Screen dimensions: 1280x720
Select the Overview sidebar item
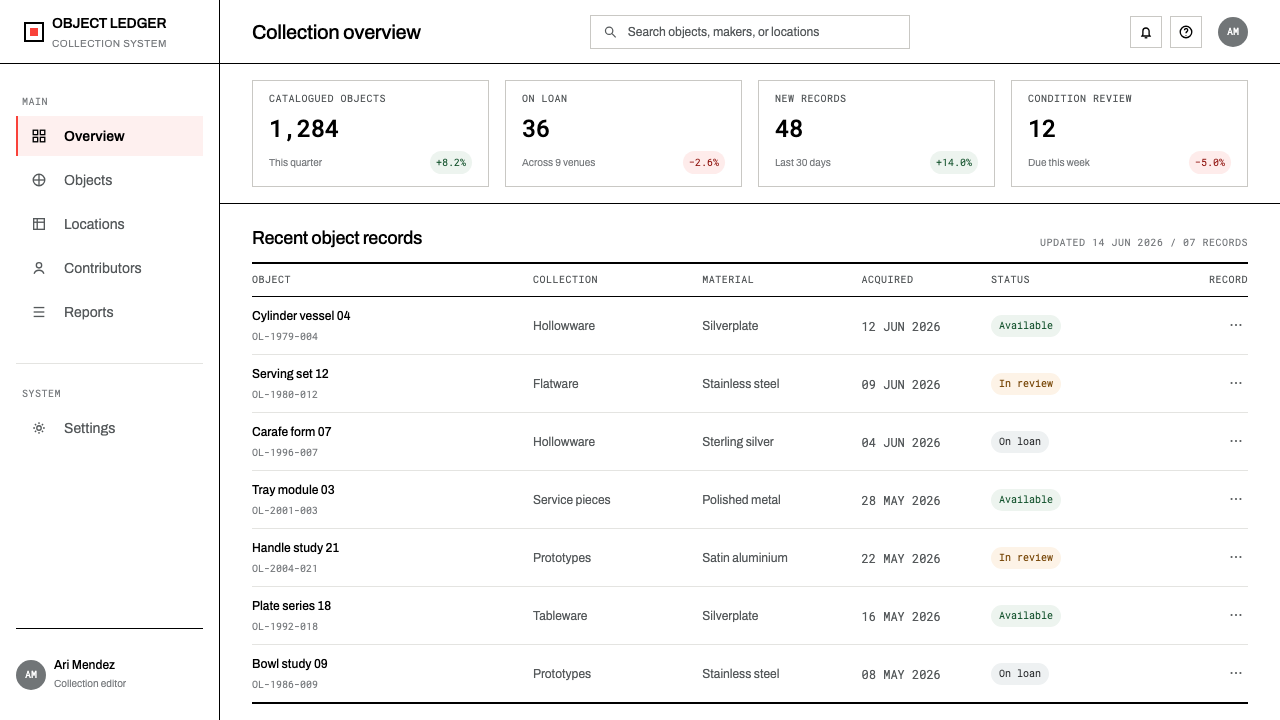110,136
